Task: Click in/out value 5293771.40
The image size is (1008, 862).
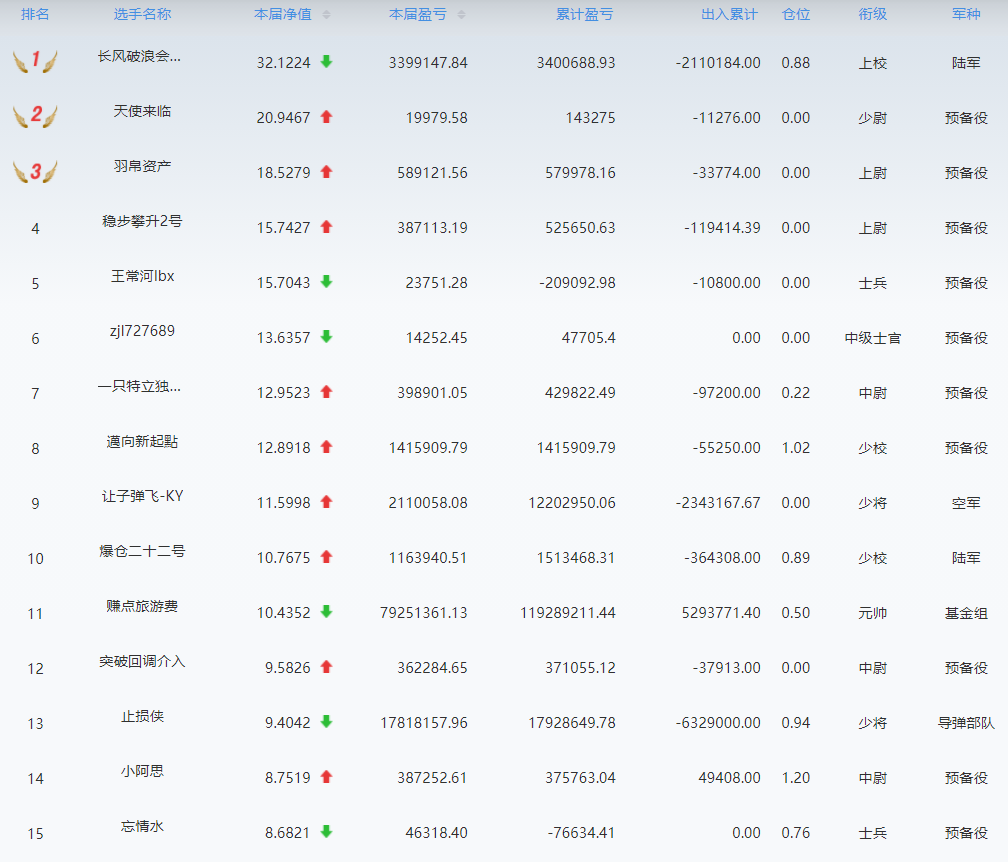Action: (721, 613)
